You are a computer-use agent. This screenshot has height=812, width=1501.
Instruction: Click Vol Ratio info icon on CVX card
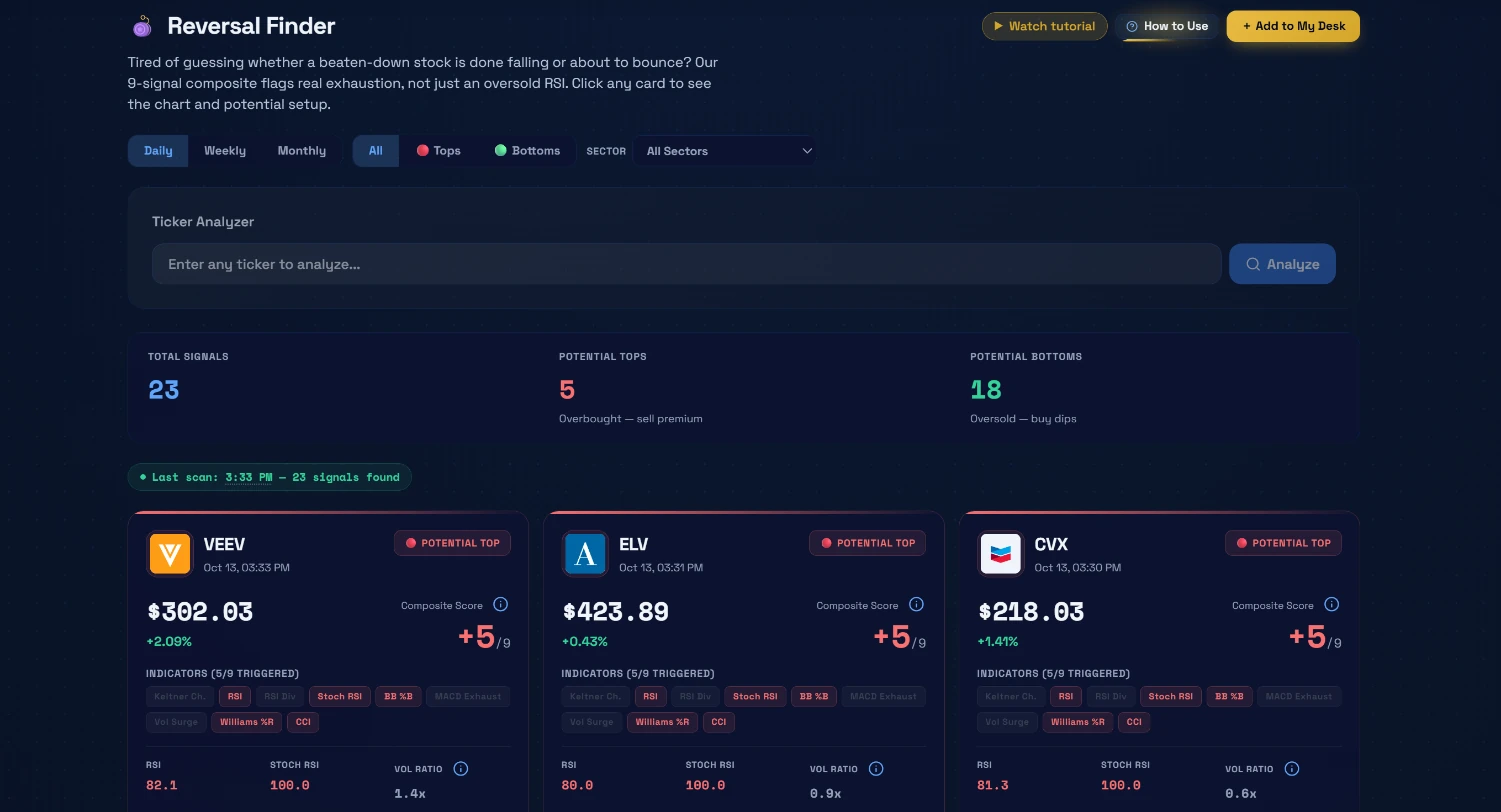pos(1292,769)
